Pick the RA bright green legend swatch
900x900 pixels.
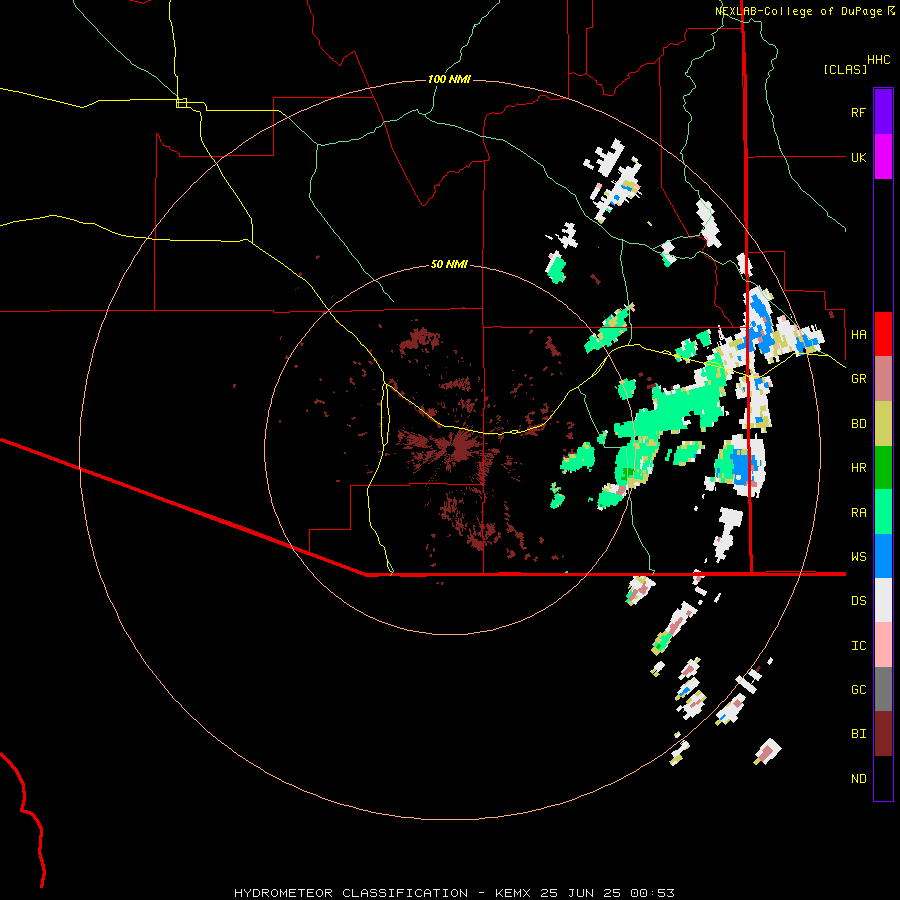[883, 512]
